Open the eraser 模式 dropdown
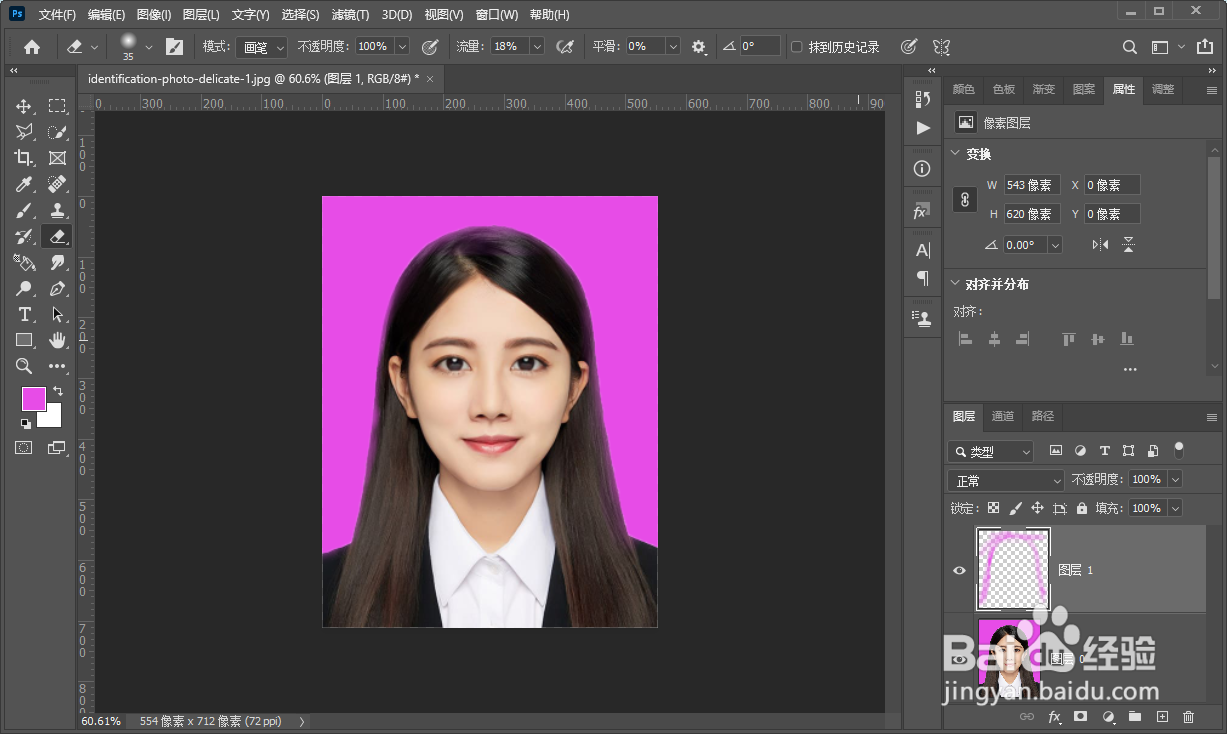The width and height of the screenshot is (1227, 734). [262, 47]
